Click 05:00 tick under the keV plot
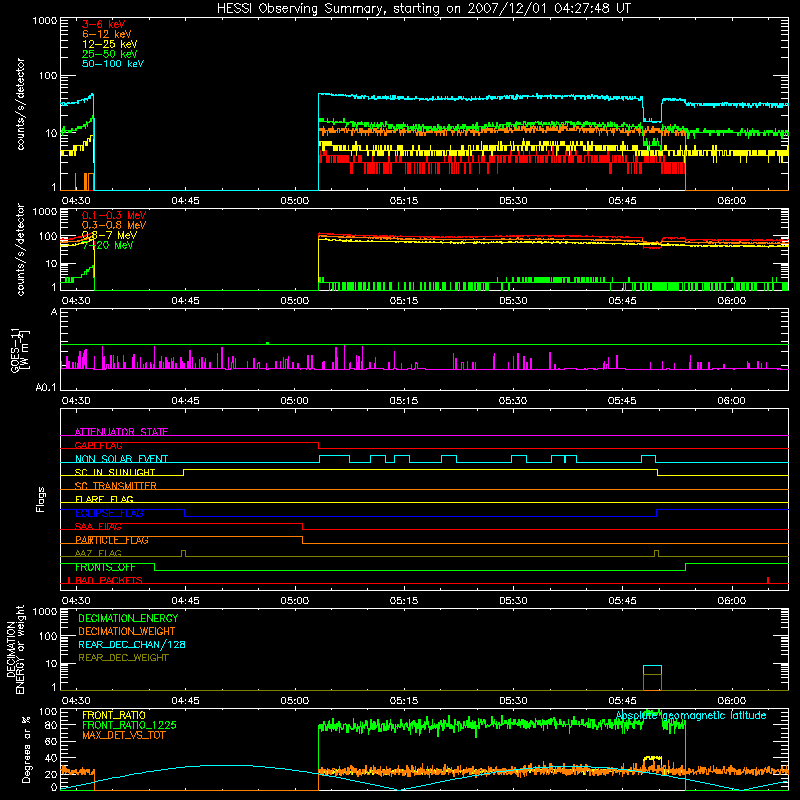Screen dimensions: 800x800 [x=295, y=201]
